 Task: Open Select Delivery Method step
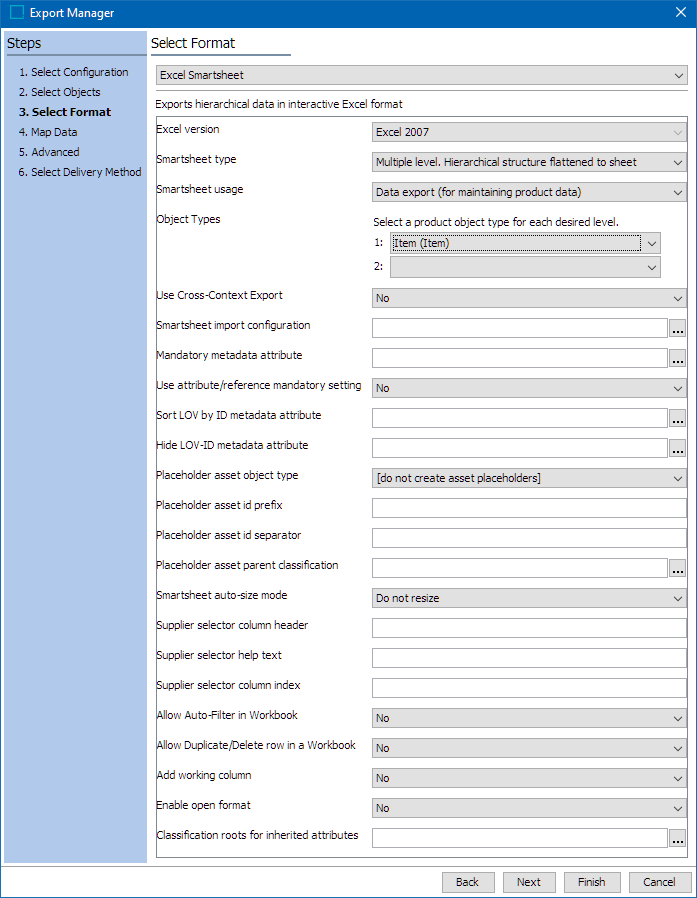tap(86, 172)
